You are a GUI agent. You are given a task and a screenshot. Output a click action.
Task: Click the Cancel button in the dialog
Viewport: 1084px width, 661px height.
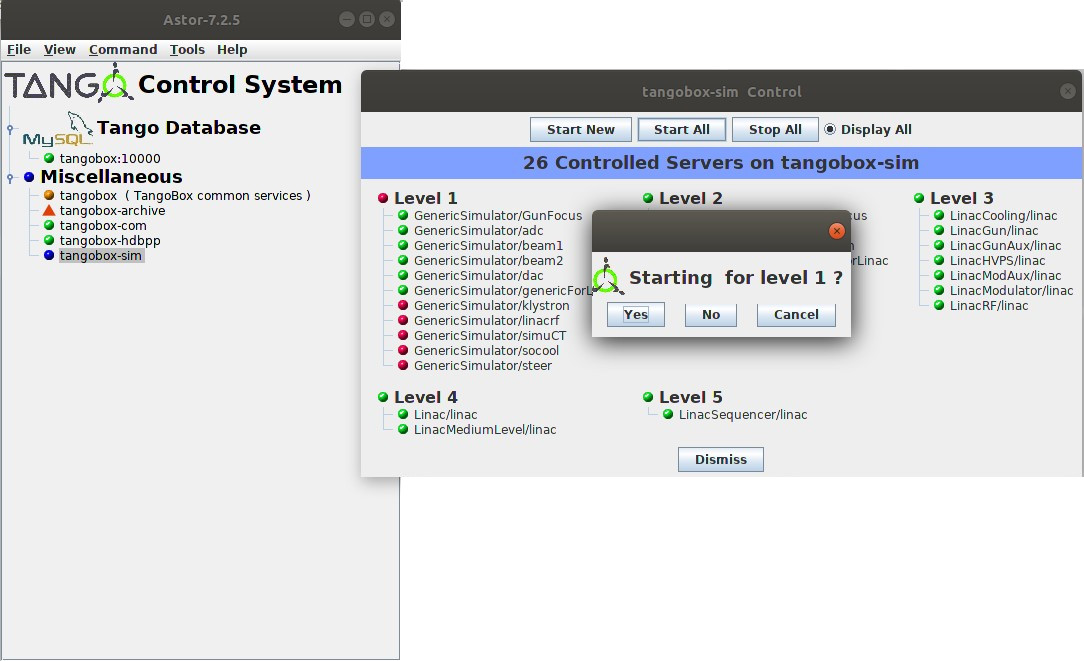[796, 315]
